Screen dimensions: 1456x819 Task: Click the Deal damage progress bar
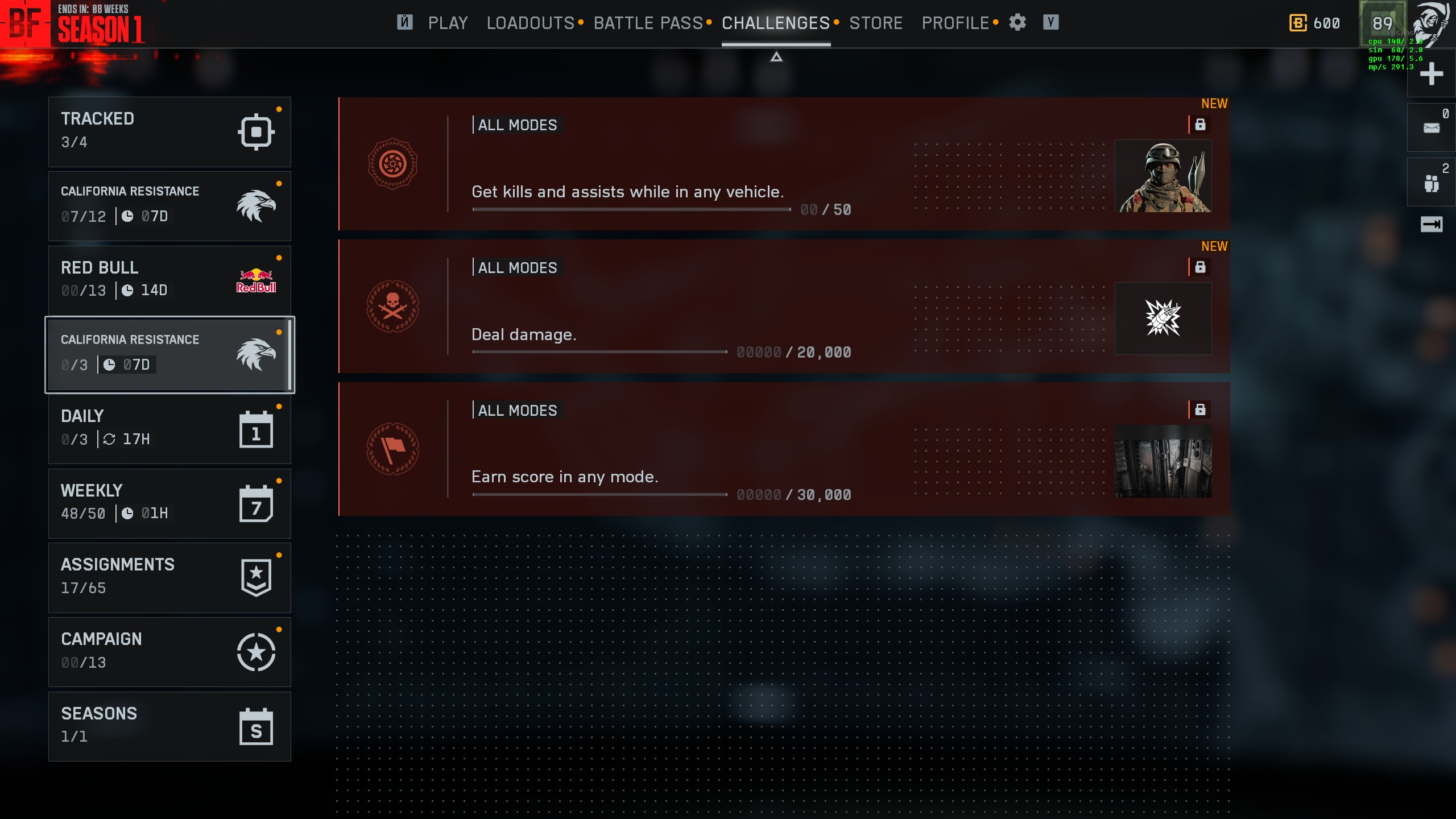(599, 352)
